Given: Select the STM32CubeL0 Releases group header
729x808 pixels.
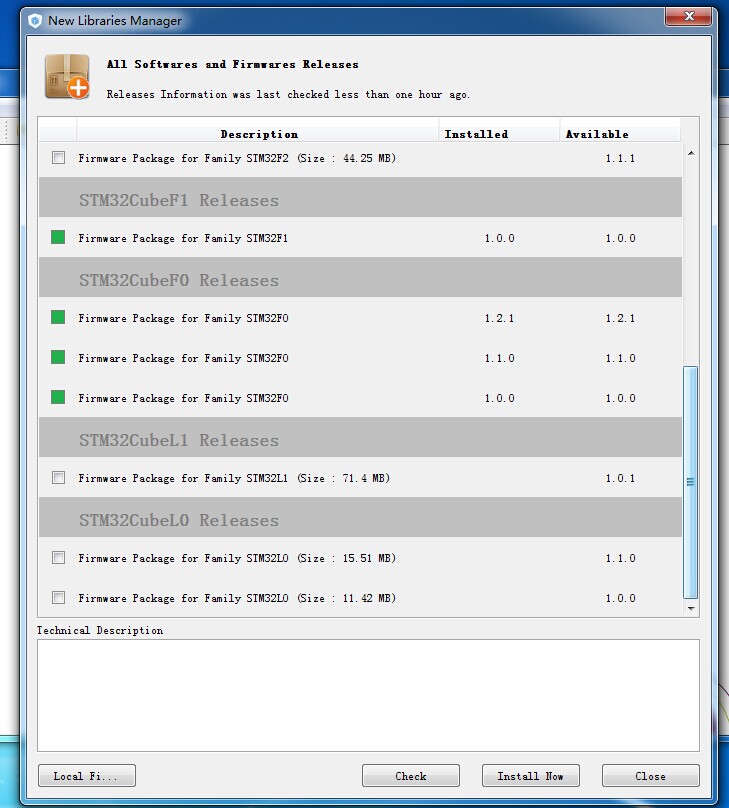Looking at the screenshot, I should coord(360,517).
